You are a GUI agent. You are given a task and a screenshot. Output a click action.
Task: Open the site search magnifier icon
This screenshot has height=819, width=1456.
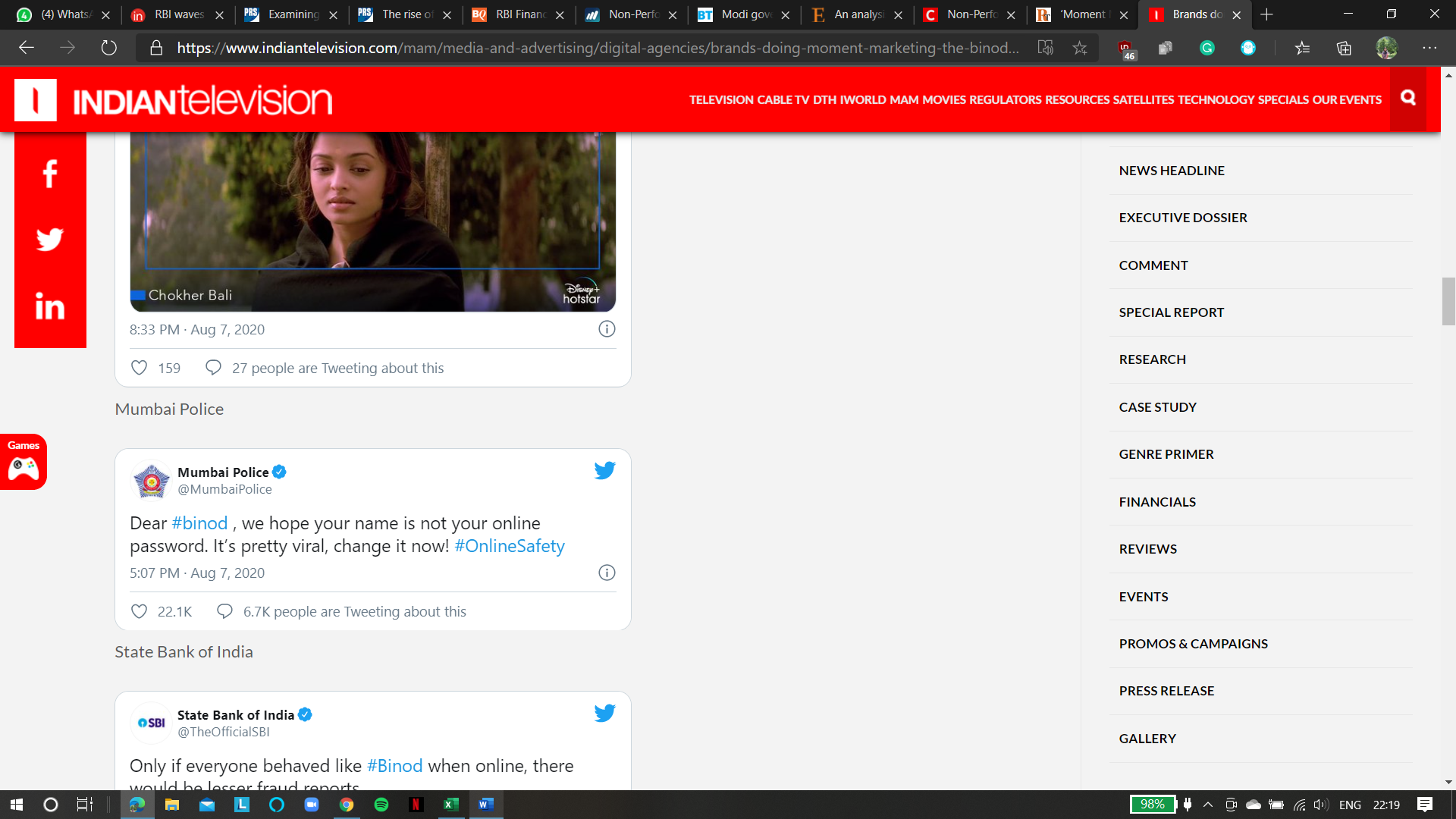tap(1408, 98)
